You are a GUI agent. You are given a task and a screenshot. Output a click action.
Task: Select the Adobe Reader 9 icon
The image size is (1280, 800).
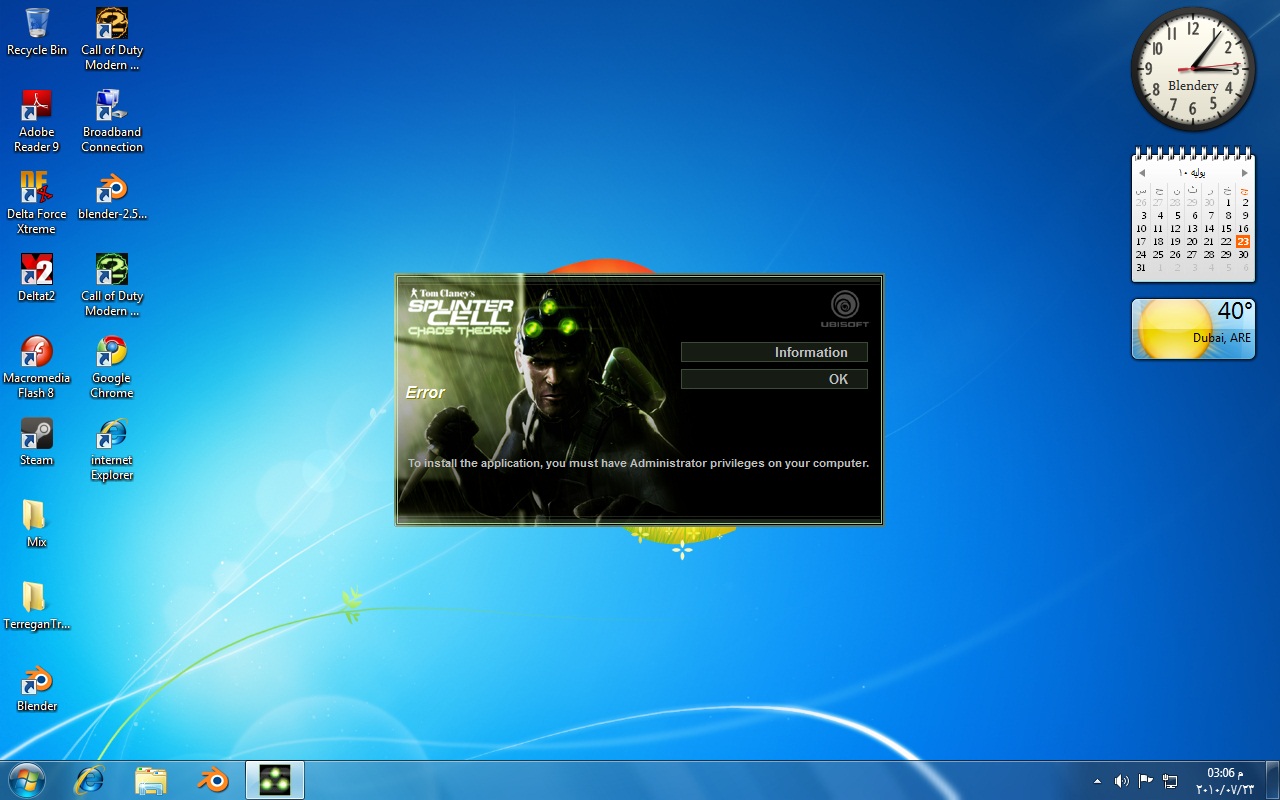click(x=37, y=121)
